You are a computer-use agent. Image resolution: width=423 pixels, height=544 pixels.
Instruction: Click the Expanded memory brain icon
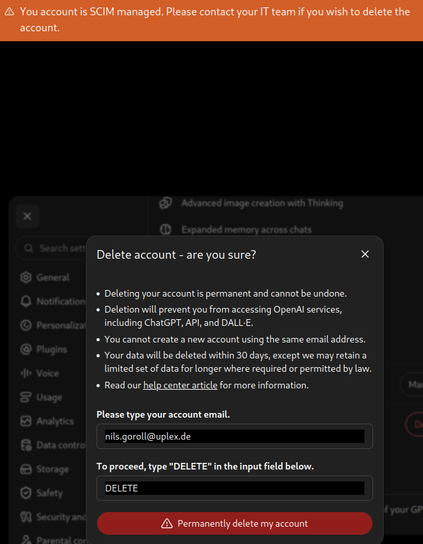click(166, 229)
